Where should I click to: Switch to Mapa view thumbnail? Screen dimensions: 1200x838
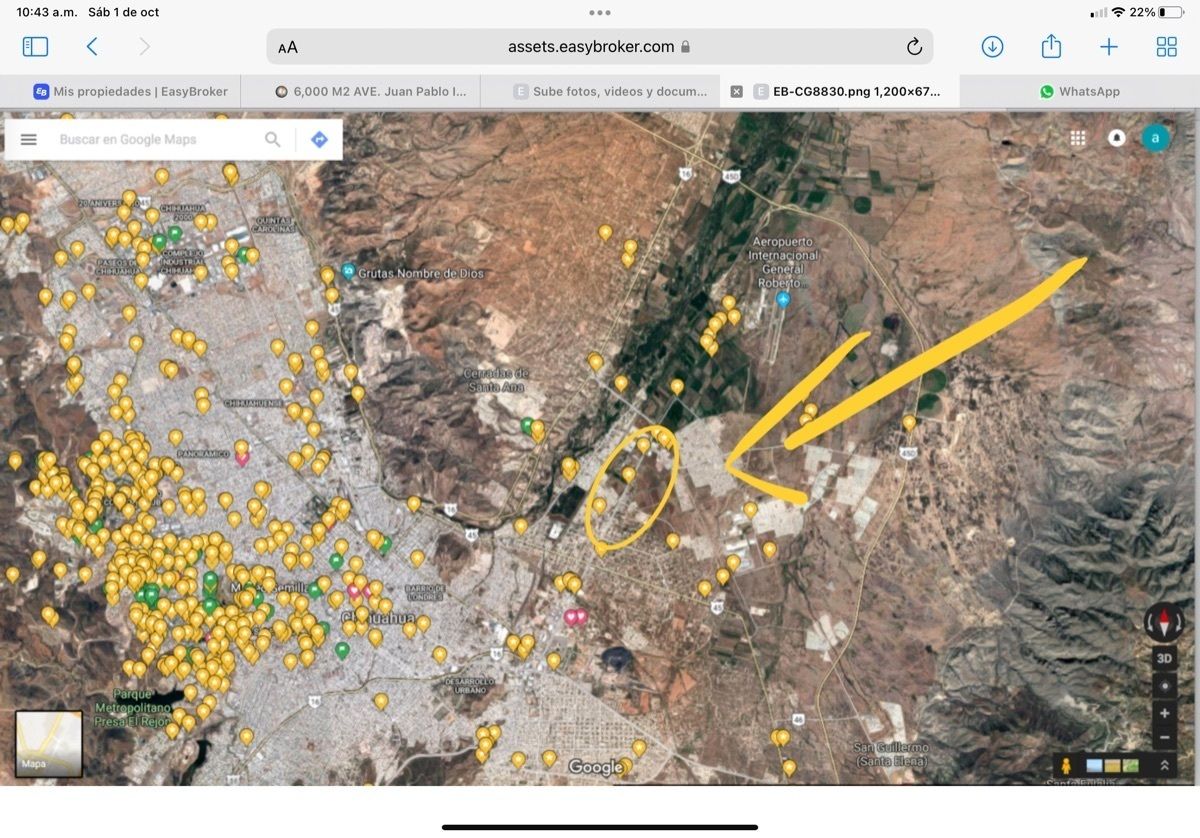coord(49,743)
